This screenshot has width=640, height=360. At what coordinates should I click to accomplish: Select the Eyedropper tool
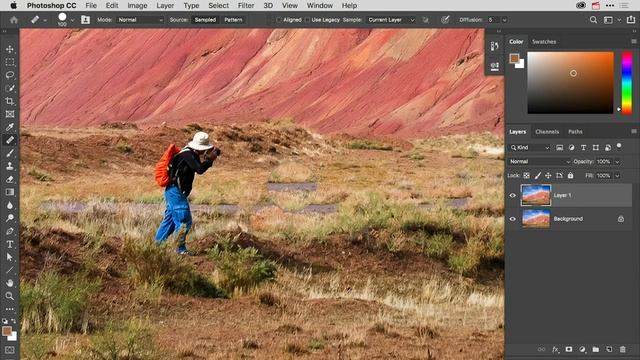tap(10, 127)
